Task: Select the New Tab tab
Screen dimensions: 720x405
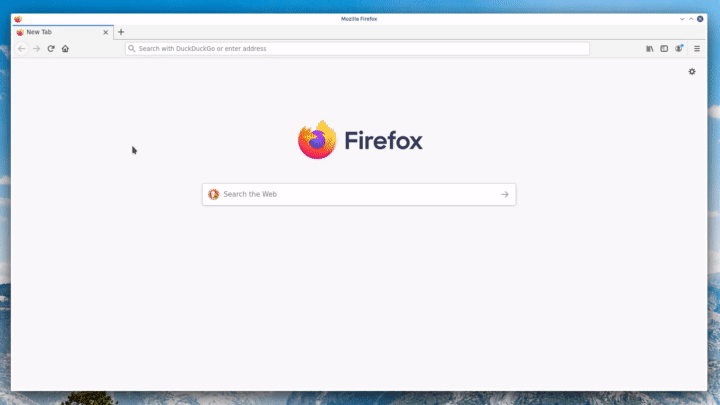Action: [x=62, y=32]
